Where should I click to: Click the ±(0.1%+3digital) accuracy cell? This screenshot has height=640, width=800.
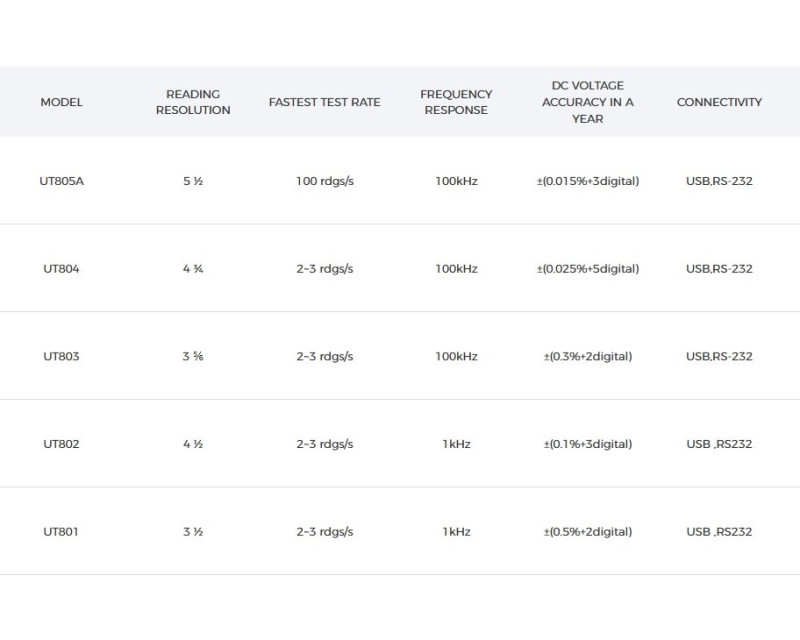tap(587, 444)
